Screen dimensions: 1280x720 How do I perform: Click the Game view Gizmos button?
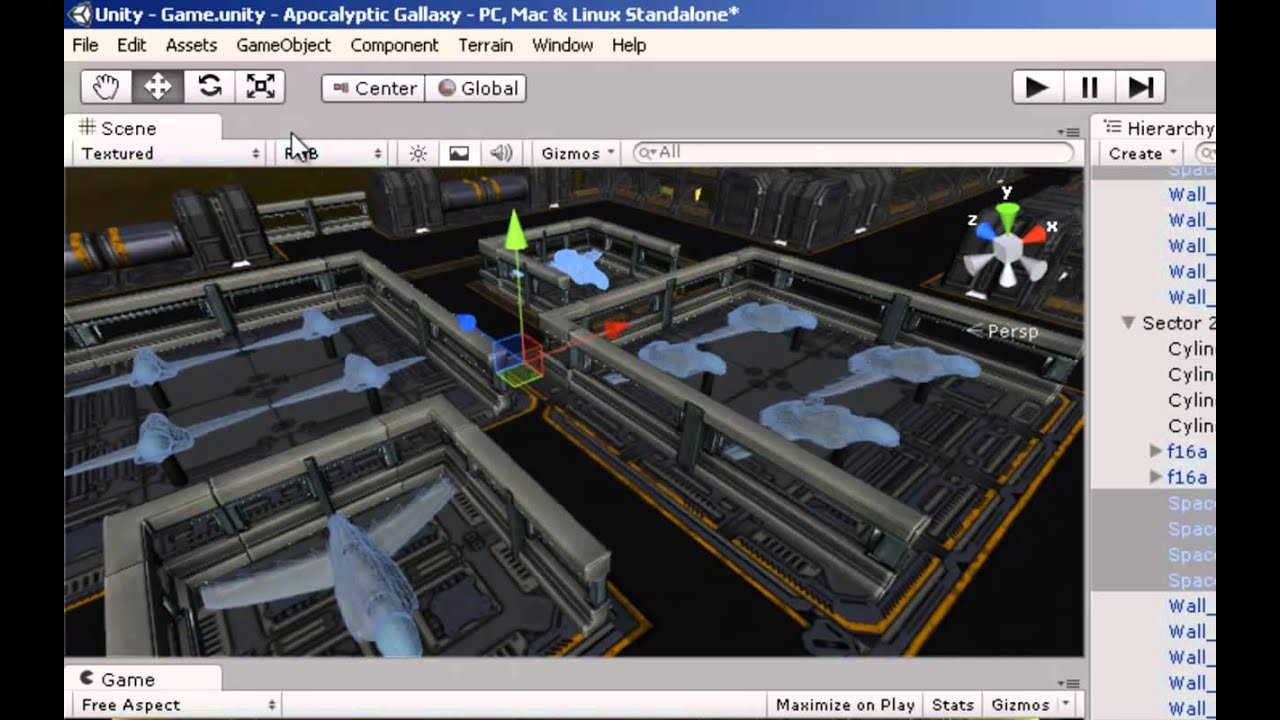[x=1020, y=705]
